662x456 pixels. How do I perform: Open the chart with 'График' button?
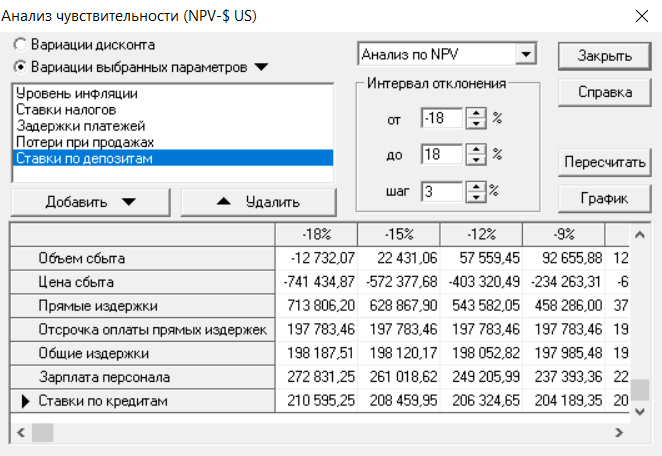pos(605,198)
